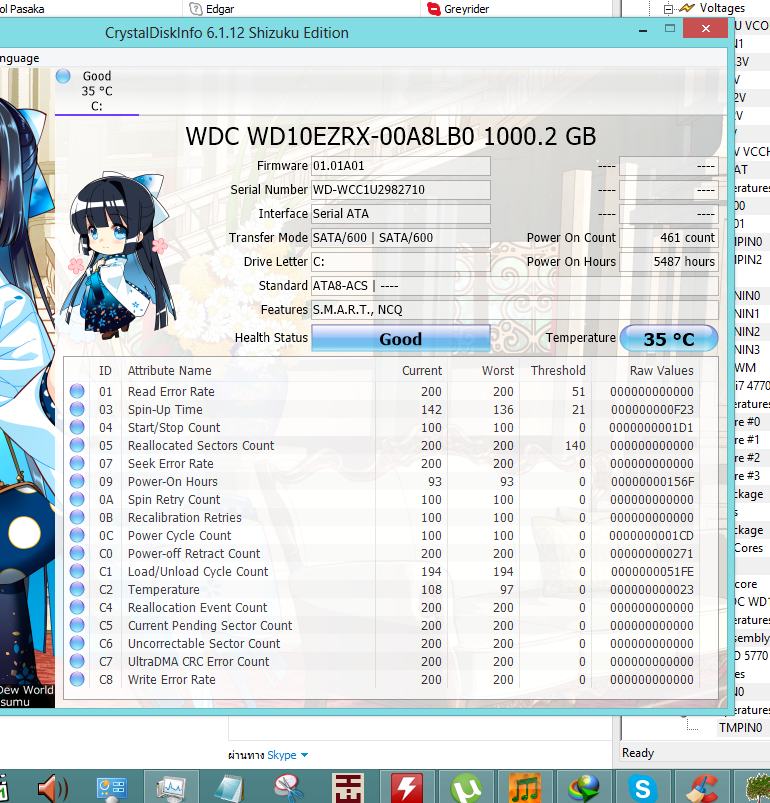This screenshot has height=803, width=770.
Task: Open the Skype taskbar icon
Action: (x=642, y=788)
